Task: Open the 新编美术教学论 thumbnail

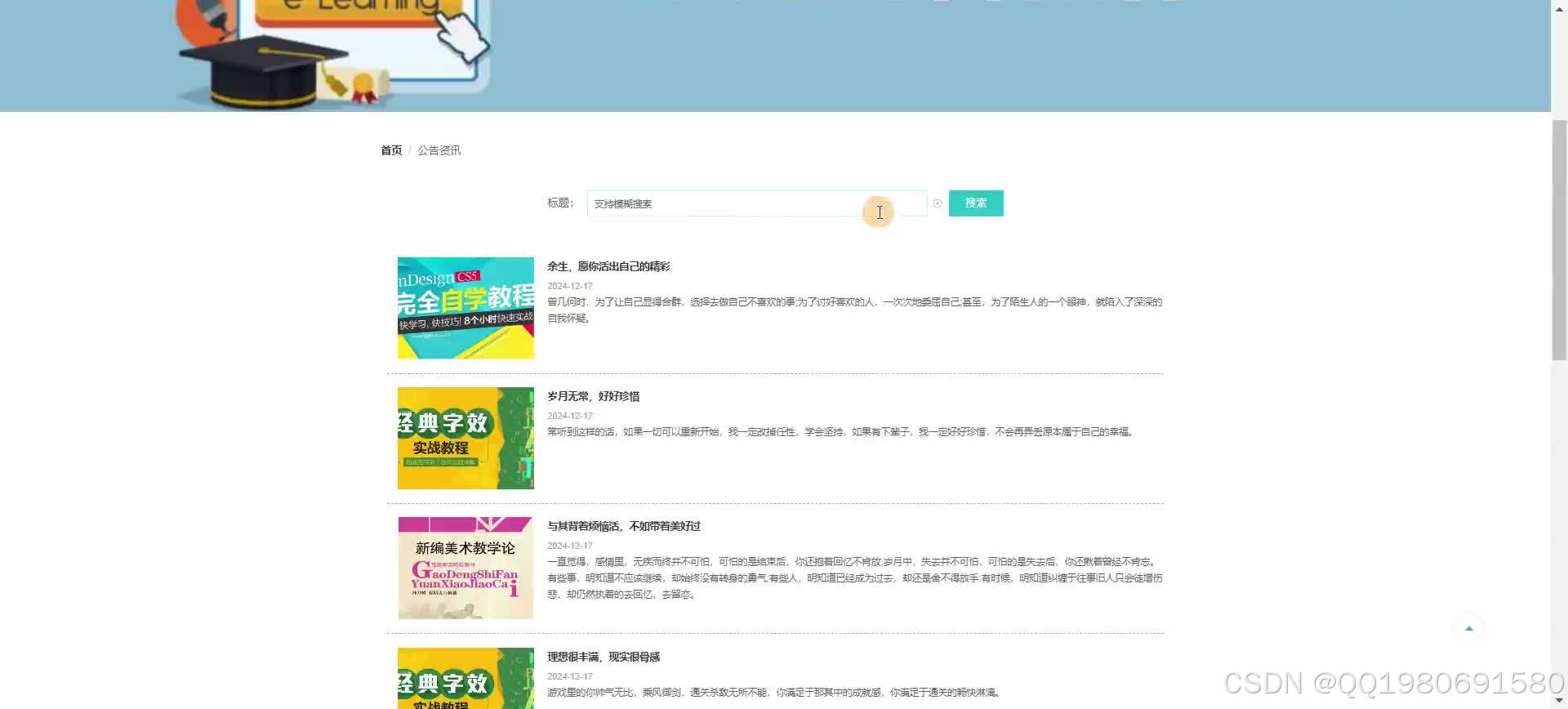Action: [465, 568]
